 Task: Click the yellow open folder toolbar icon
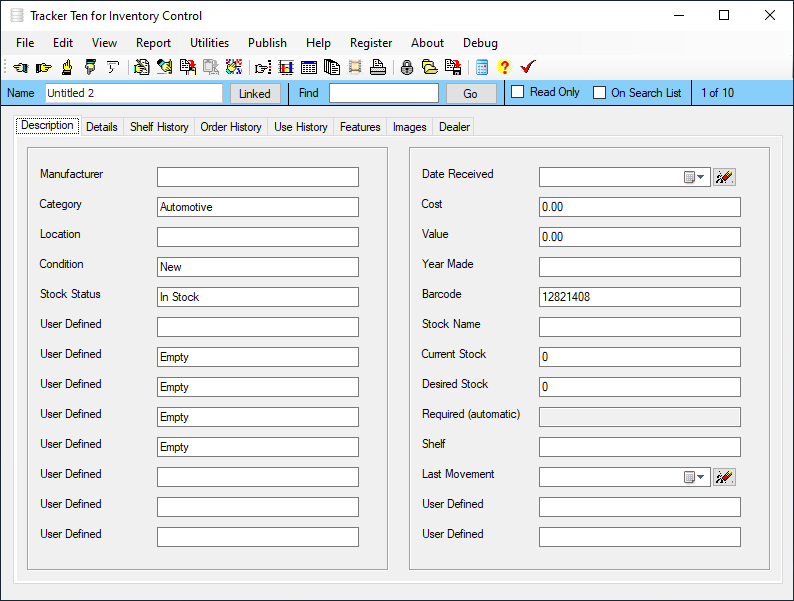429,67
